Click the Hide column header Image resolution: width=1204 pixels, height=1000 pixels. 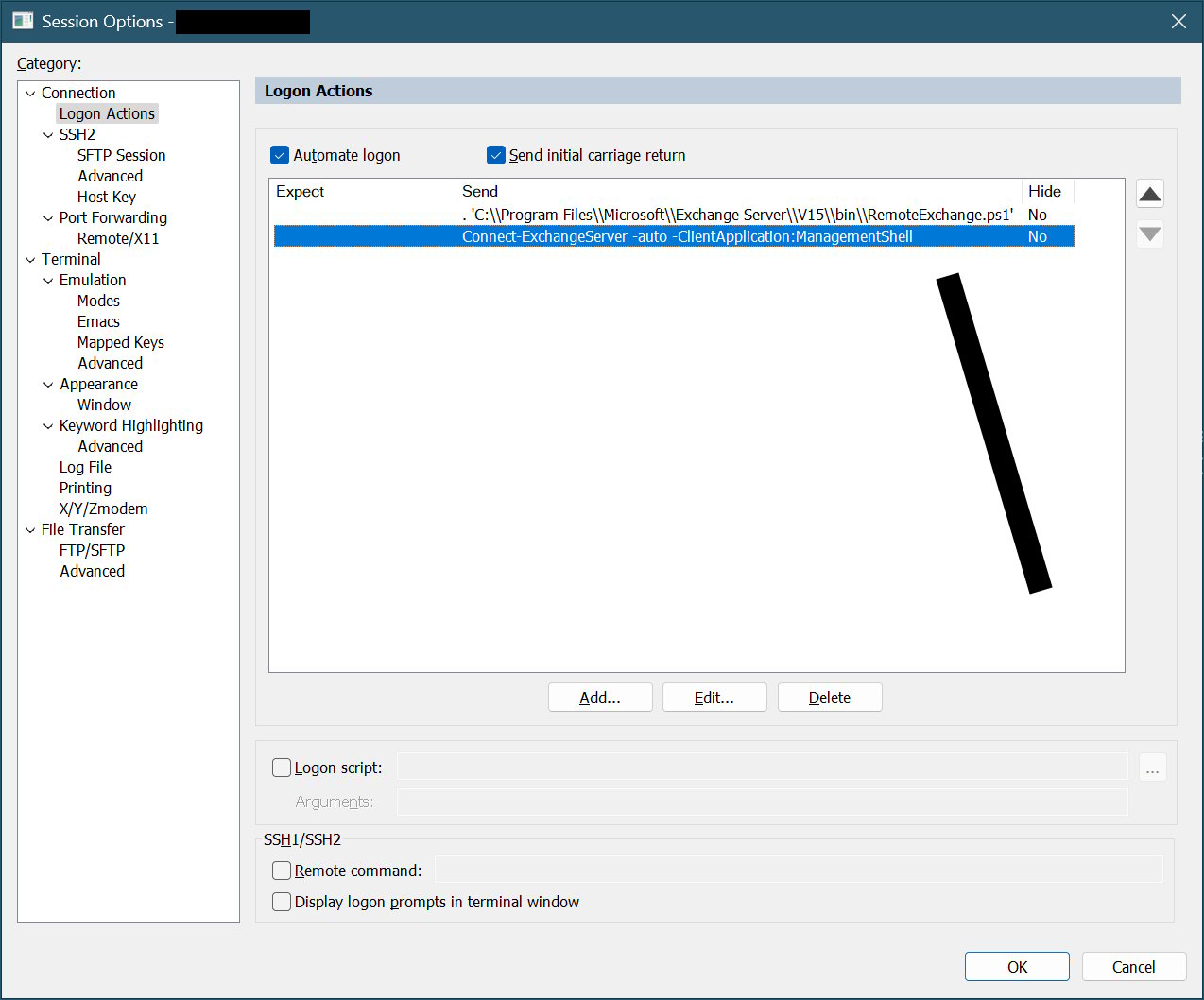pos(1045,191)
